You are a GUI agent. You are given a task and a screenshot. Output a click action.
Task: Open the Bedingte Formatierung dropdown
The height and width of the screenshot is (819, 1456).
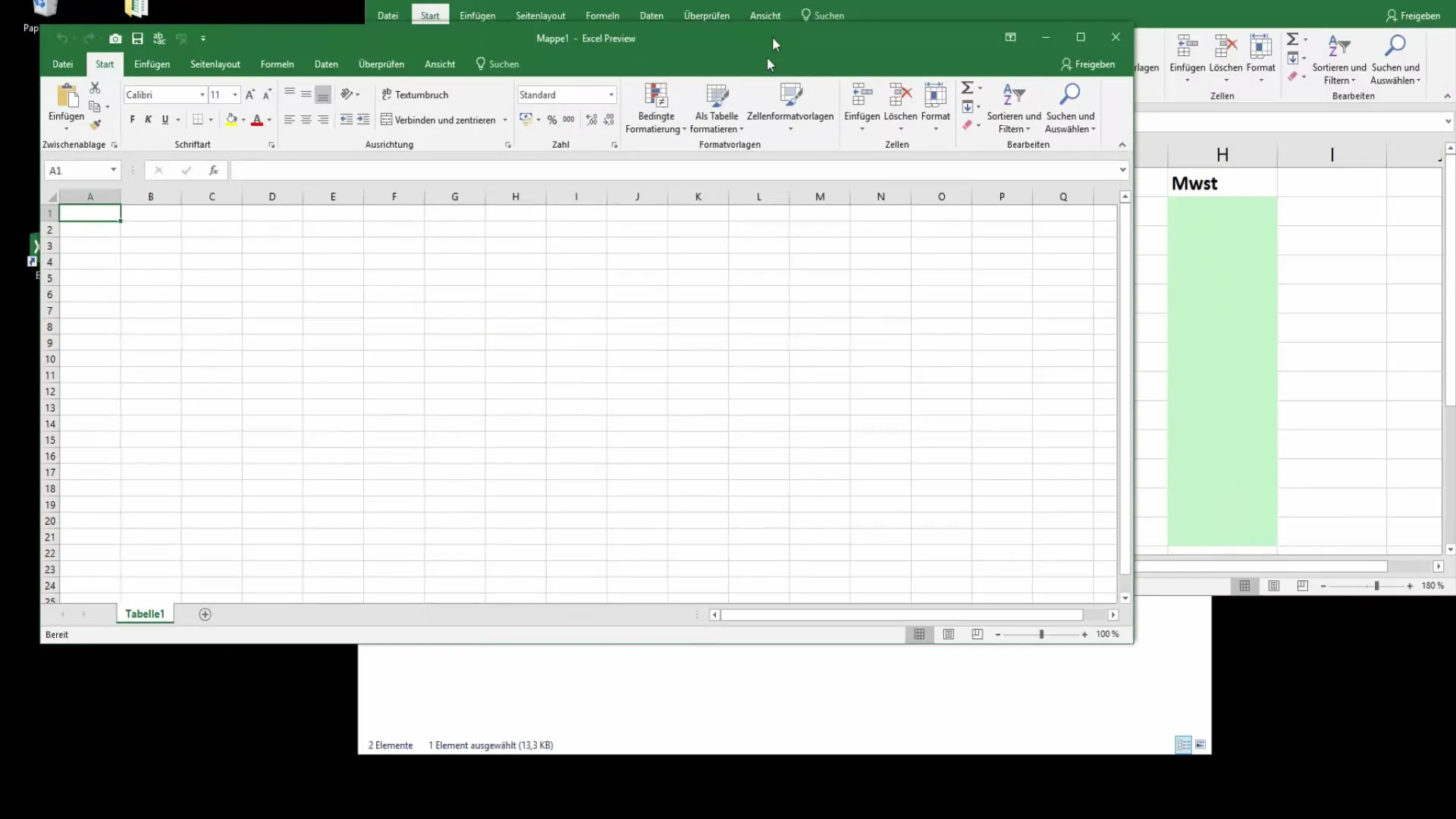(656, 108)
